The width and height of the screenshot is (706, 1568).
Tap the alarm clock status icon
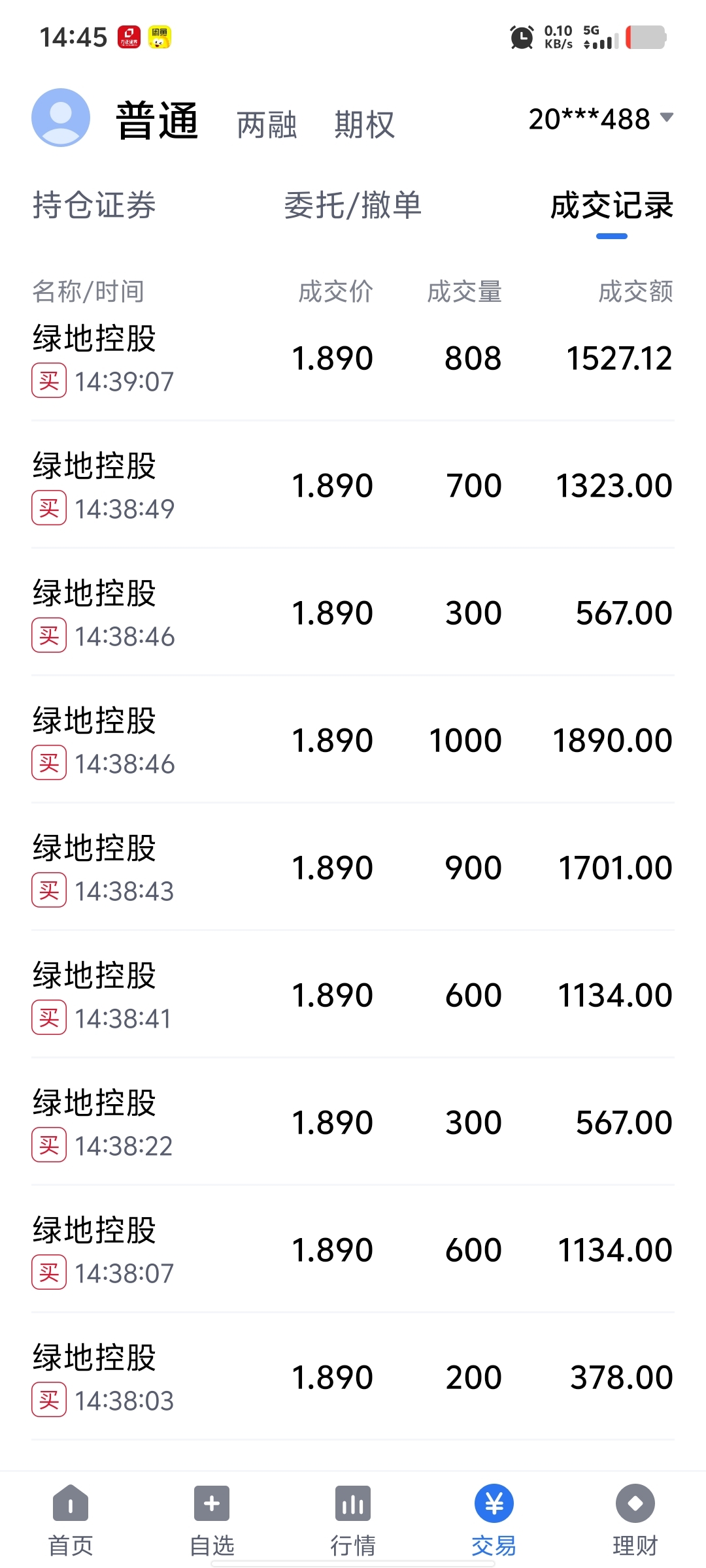pyautogui.click(x=522, y=37)
